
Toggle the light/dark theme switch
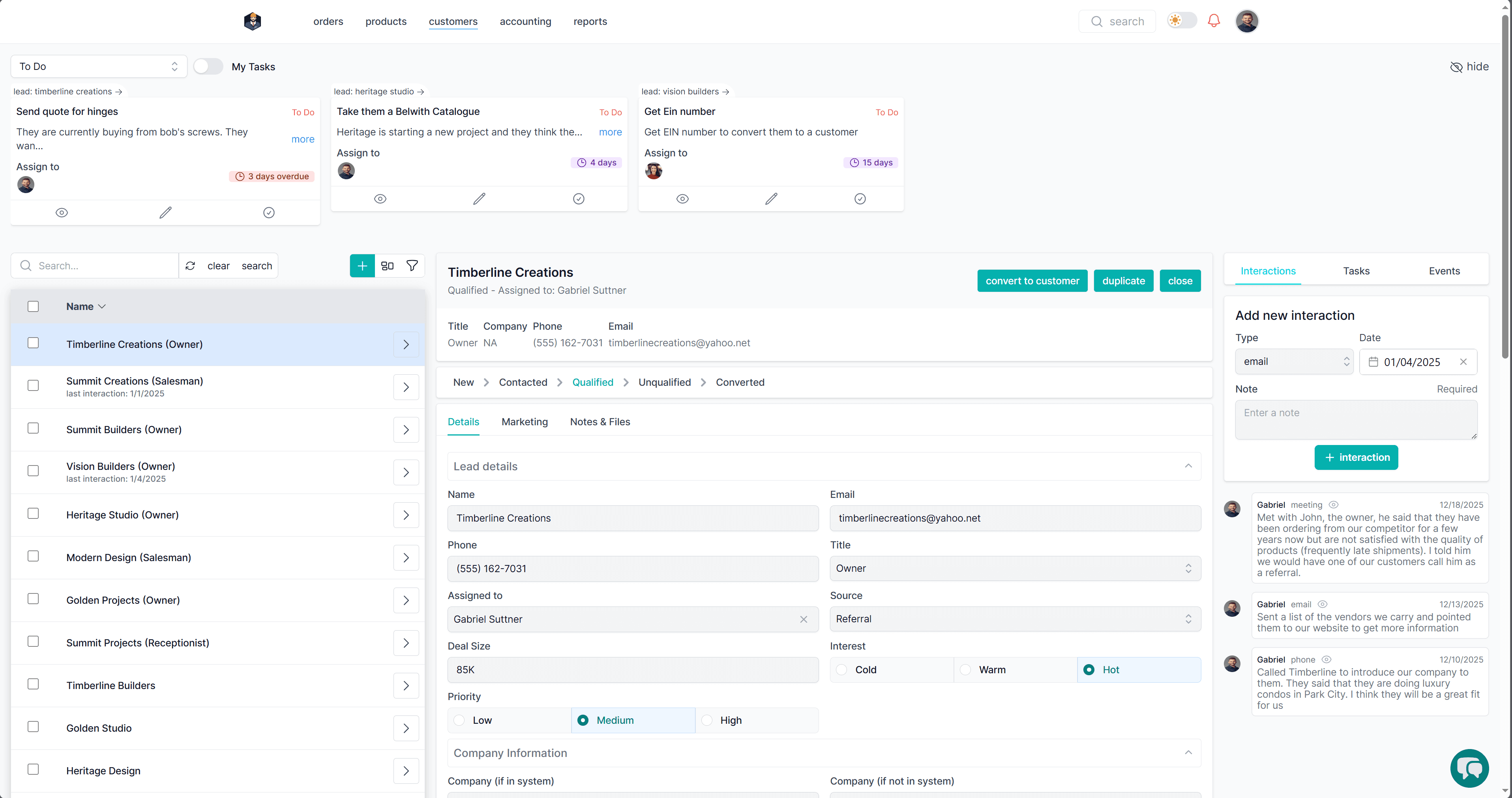(1182, 21)
